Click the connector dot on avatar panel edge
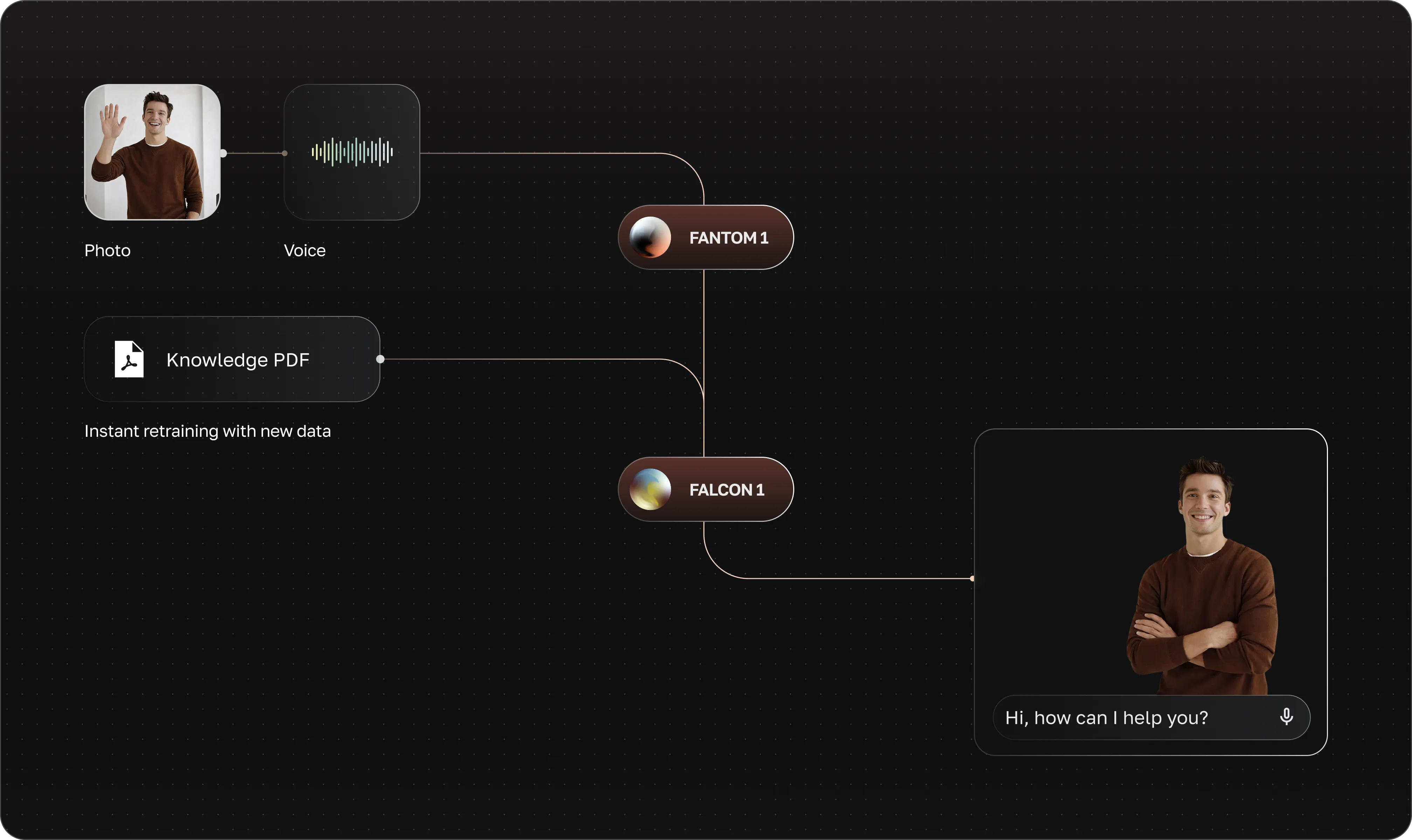 973,579
